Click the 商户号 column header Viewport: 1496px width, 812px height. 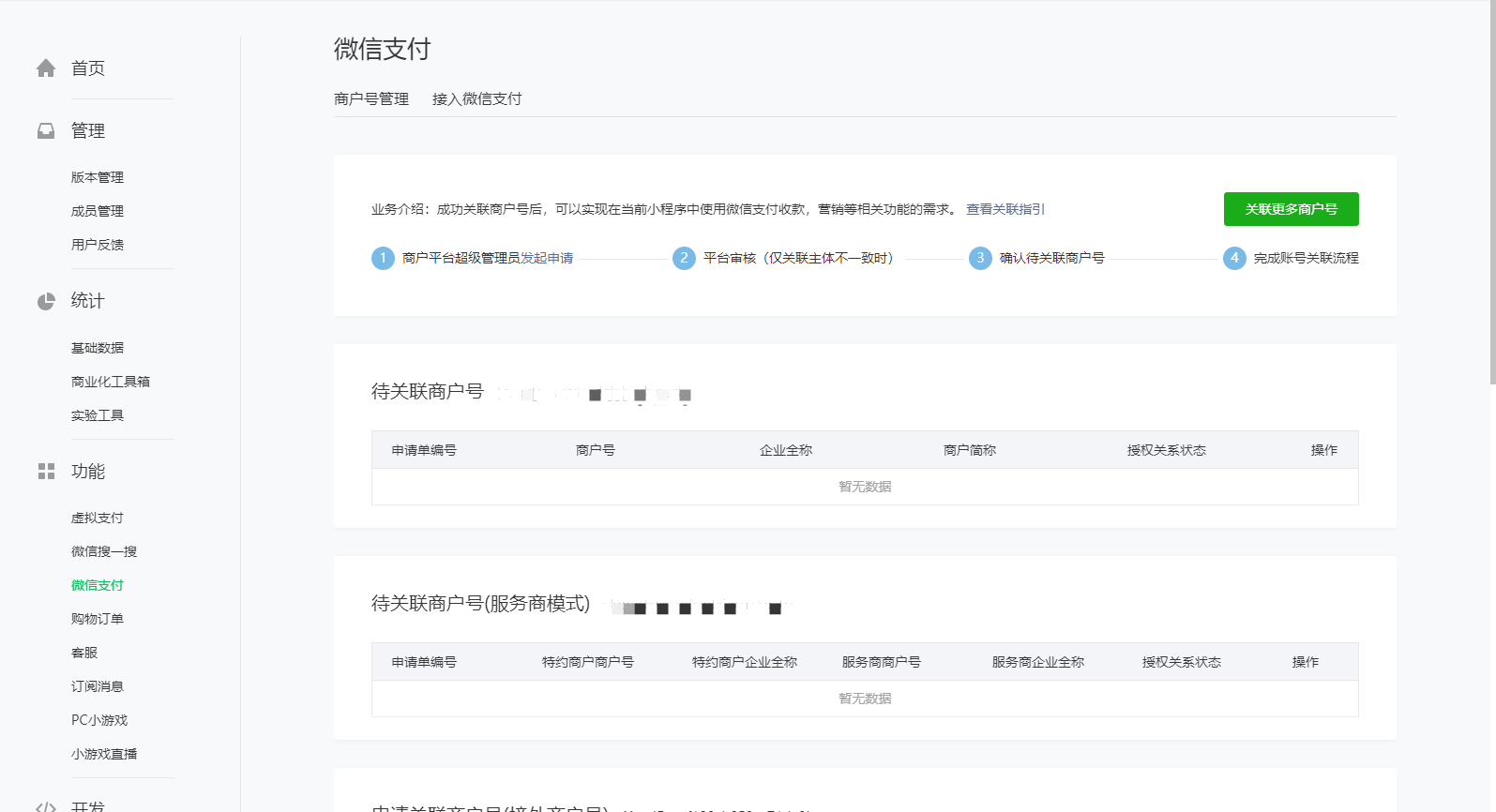(x=596, y=450)
